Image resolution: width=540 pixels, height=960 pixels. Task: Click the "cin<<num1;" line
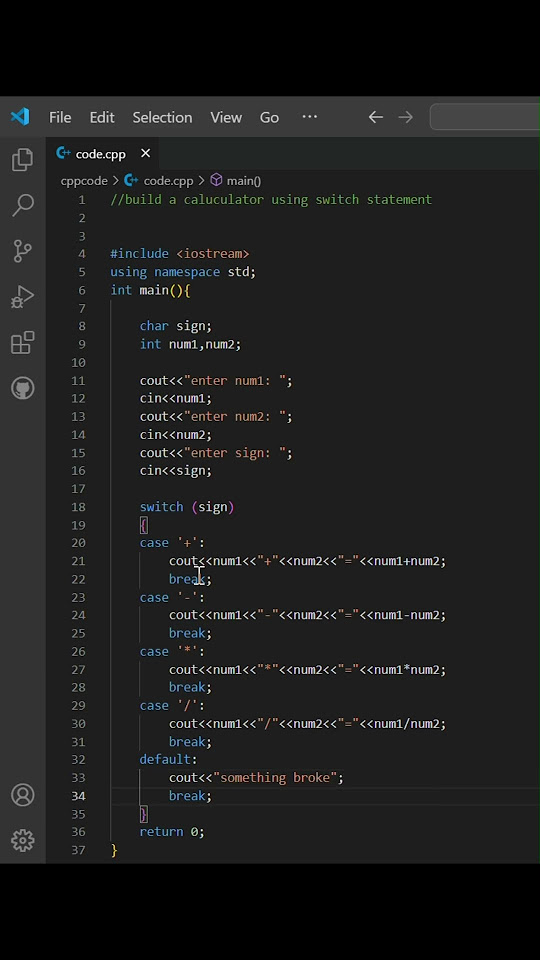[176, 399]
